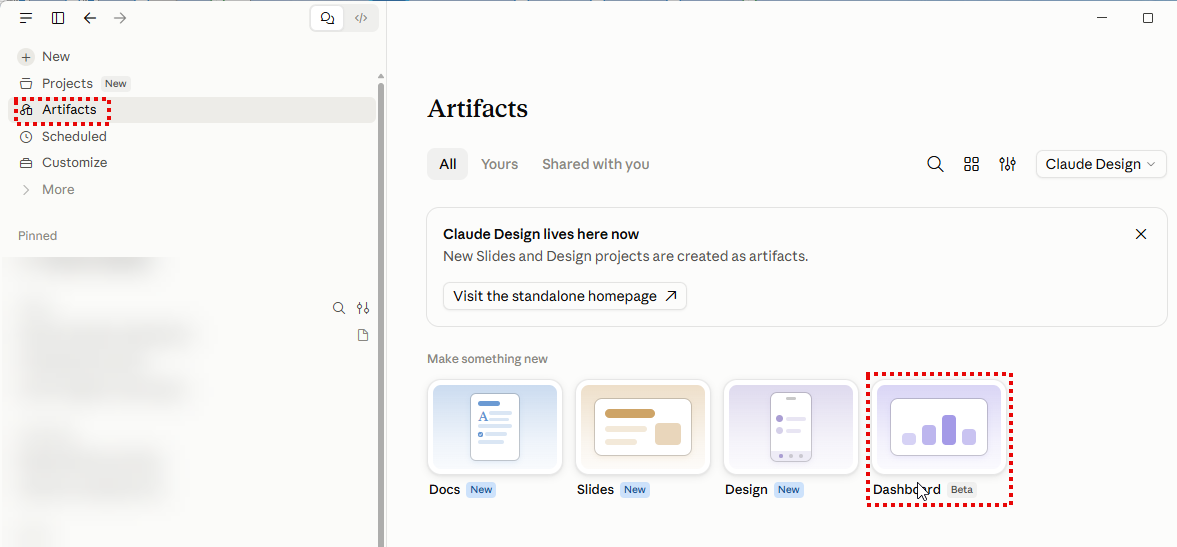This screenshot has height=547, width=1177.
Task: Go forward with the right arrow
Action: point(120,18)
